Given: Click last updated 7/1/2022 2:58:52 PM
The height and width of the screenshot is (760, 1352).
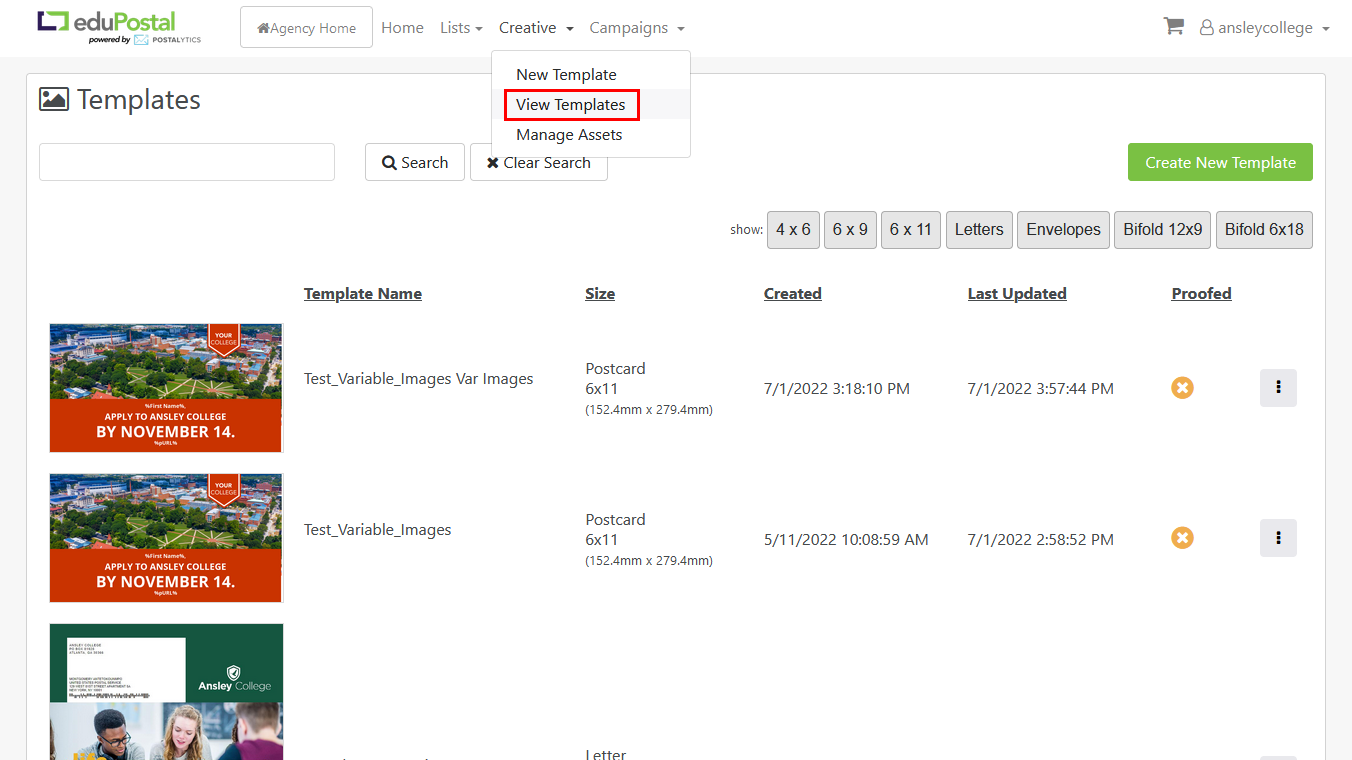Looking at the screenshot, I should pyautogui.click(x=1041, y=540).
